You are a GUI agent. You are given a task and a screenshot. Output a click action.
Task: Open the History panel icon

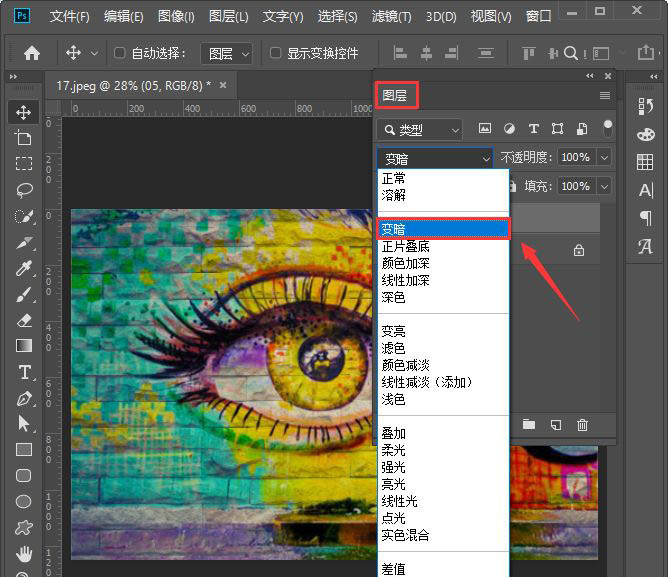pyautogui.click(x=645, y=107)
